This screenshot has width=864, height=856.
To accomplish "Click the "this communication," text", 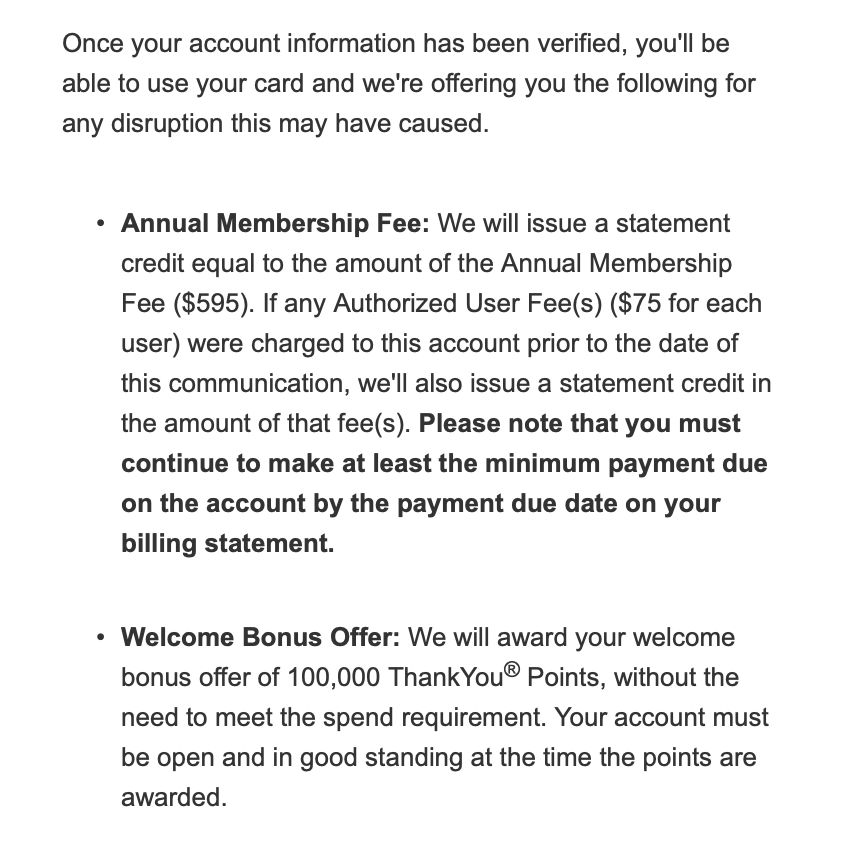I will point(226,384).
